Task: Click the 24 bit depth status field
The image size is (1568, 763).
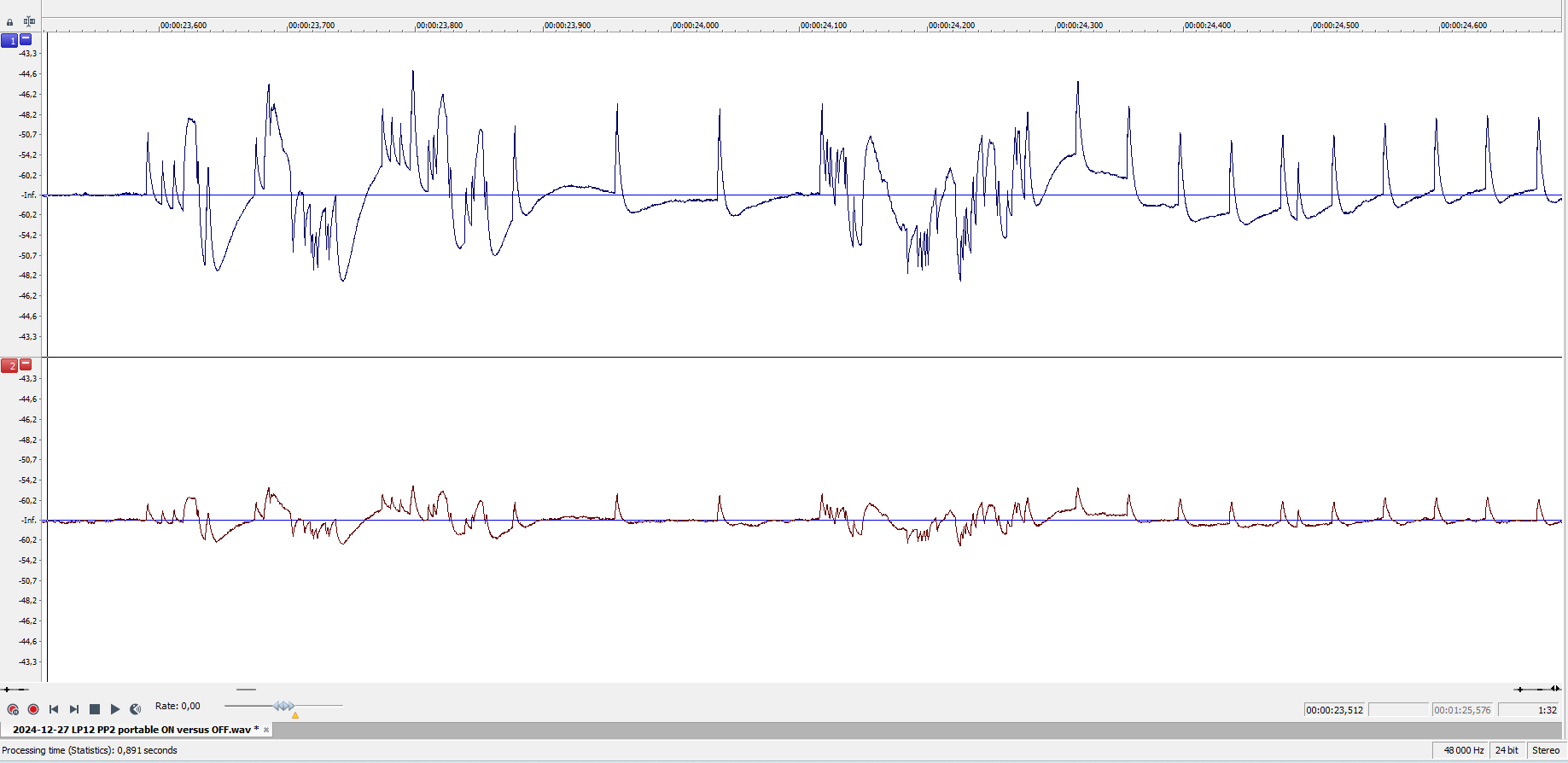Action: pos(1507,750)
